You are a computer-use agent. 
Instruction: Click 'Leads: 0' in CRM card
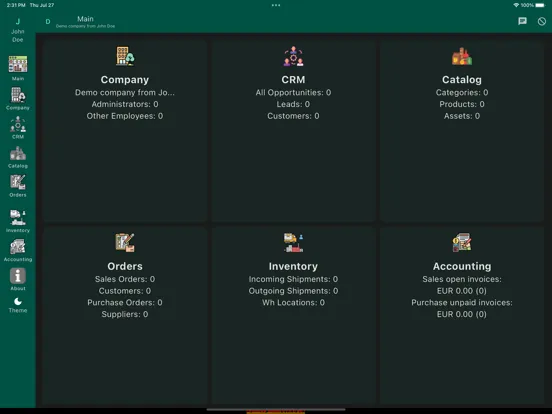tap(293, 104)
